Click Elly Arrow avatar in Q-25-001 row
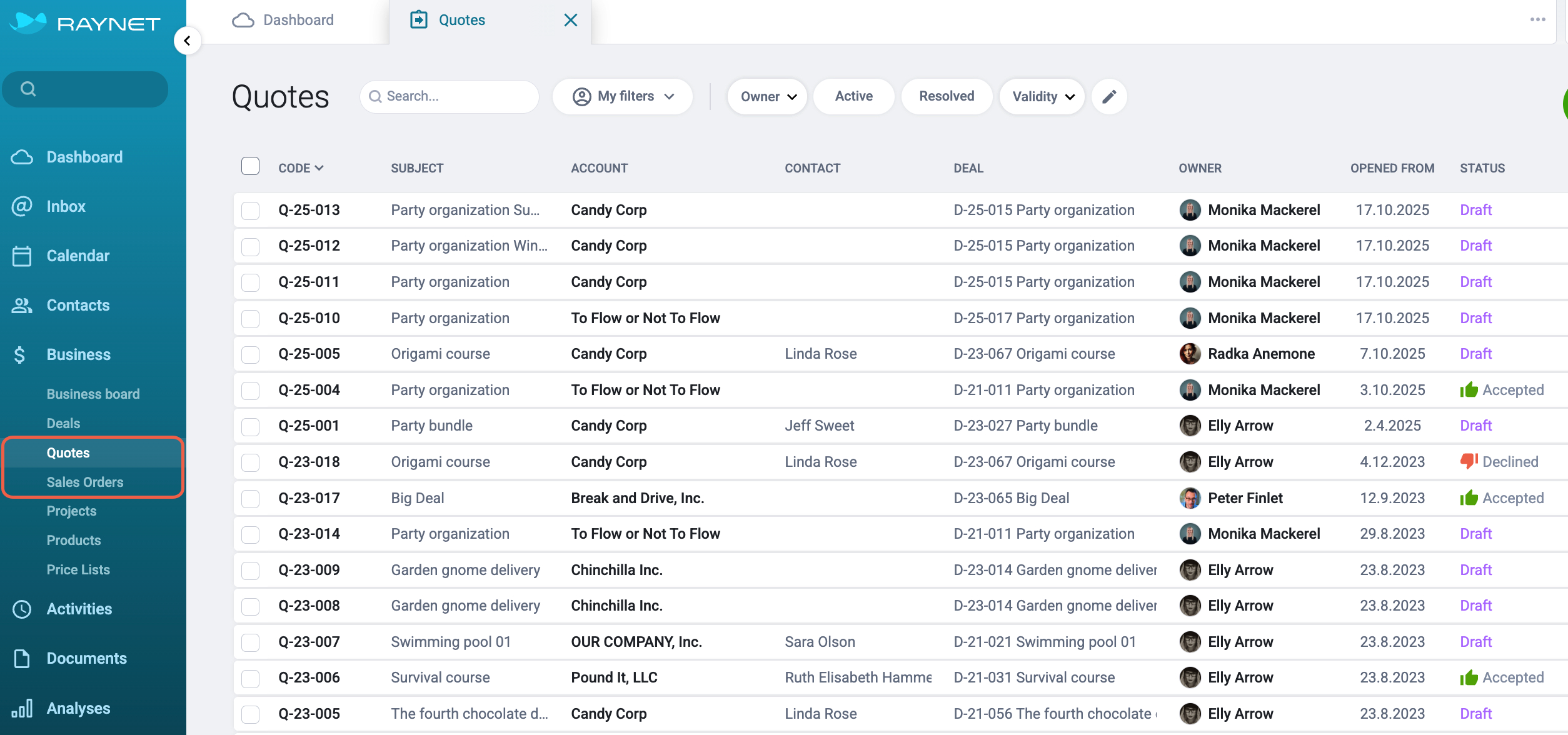Screen dimensions: 1568x735 coord(1190,426)
